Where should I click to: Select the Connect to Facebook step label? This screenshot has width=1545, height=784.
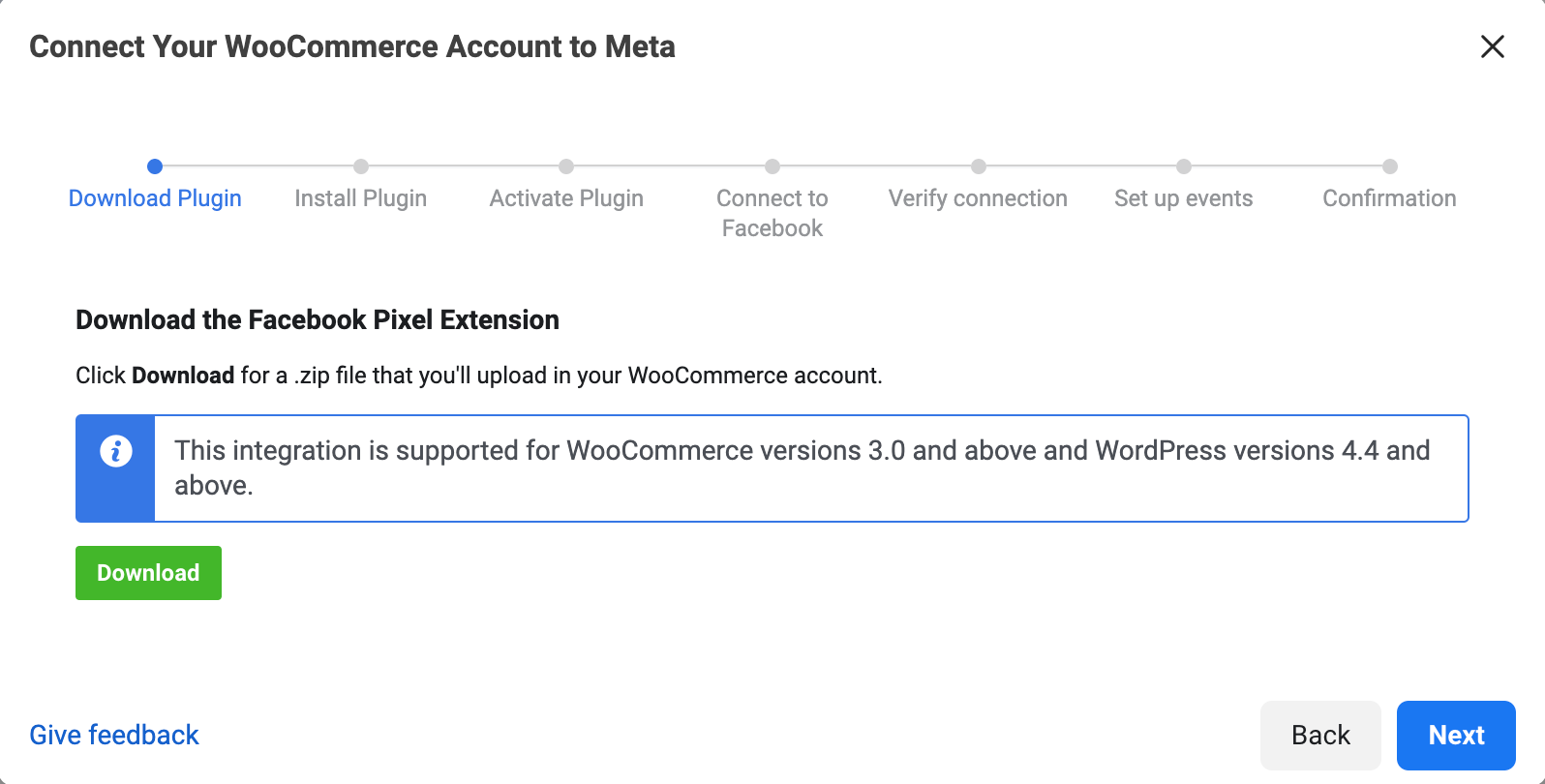point(772,213)
